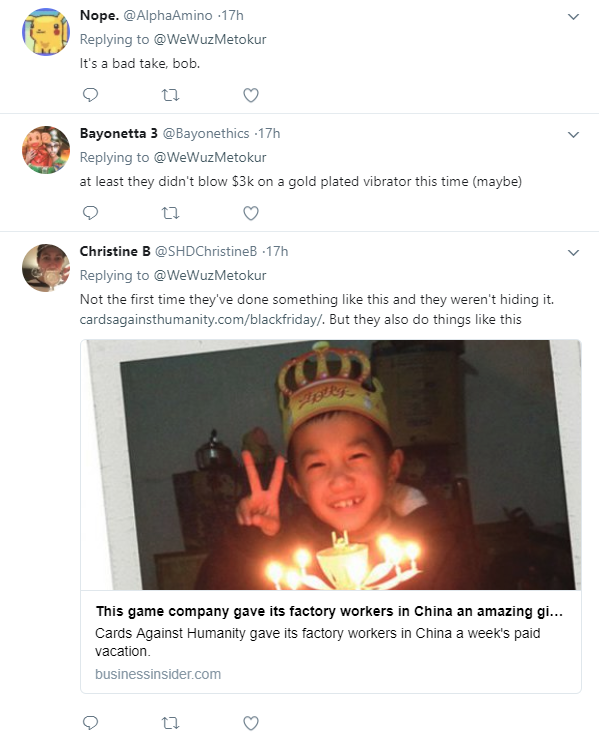Open the @AlphaAmino handle
The image size is (599, 738).
pyautogui.click(x=168, y=16)
